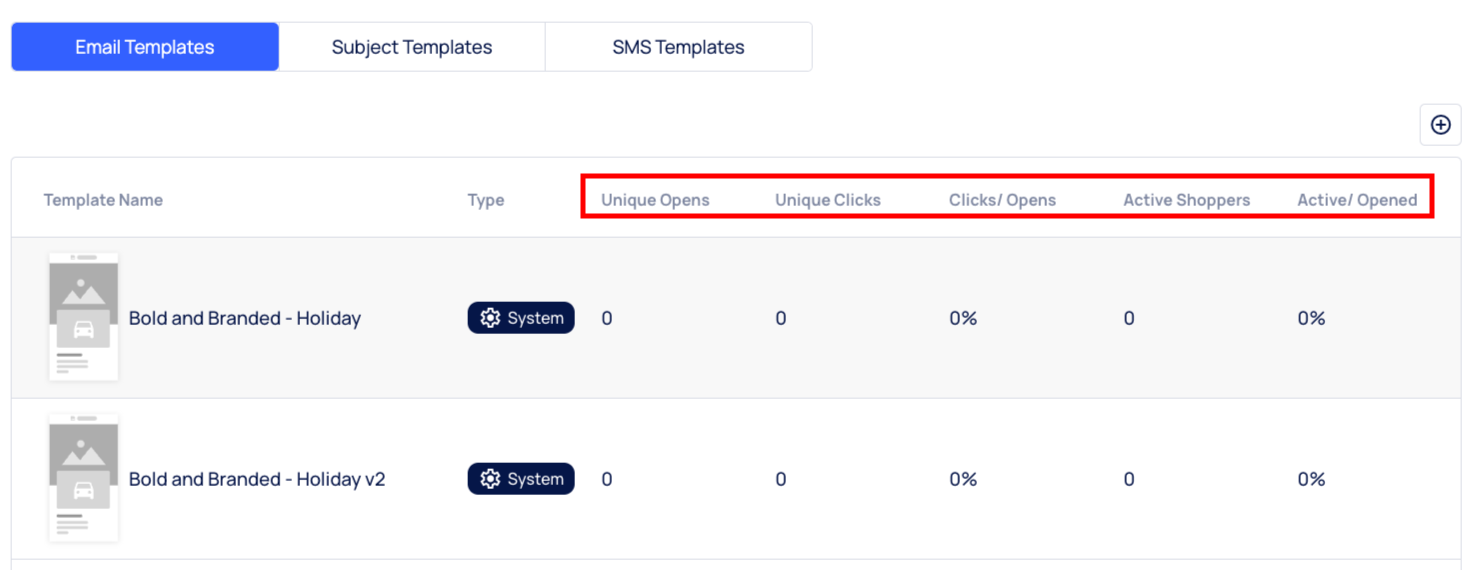Image resolution: width=1478 pixels, height=570 pixels.
Task: Click the add template plus icon
Action: point(1440,125)
